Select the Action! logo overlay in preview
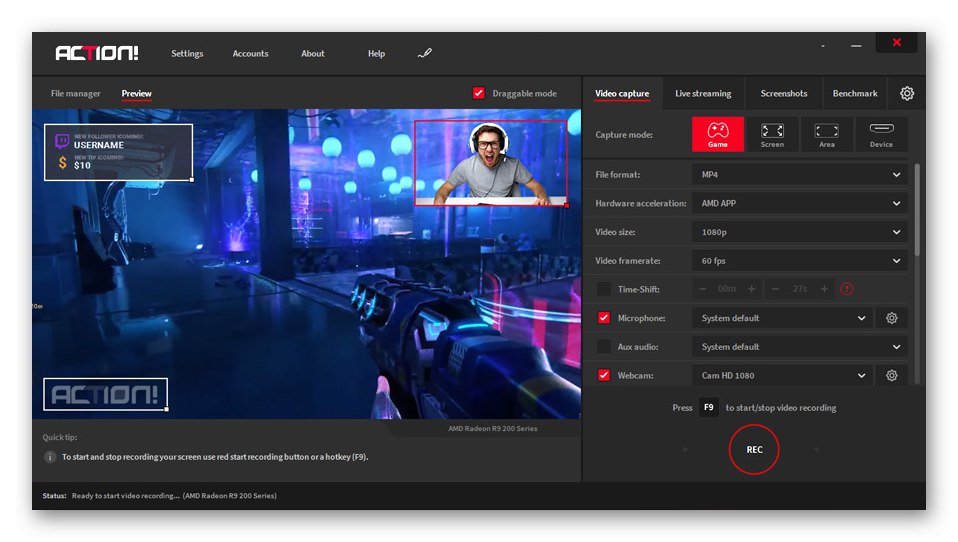This screenshot has height=542, width=958. click(x=105, y=394)
